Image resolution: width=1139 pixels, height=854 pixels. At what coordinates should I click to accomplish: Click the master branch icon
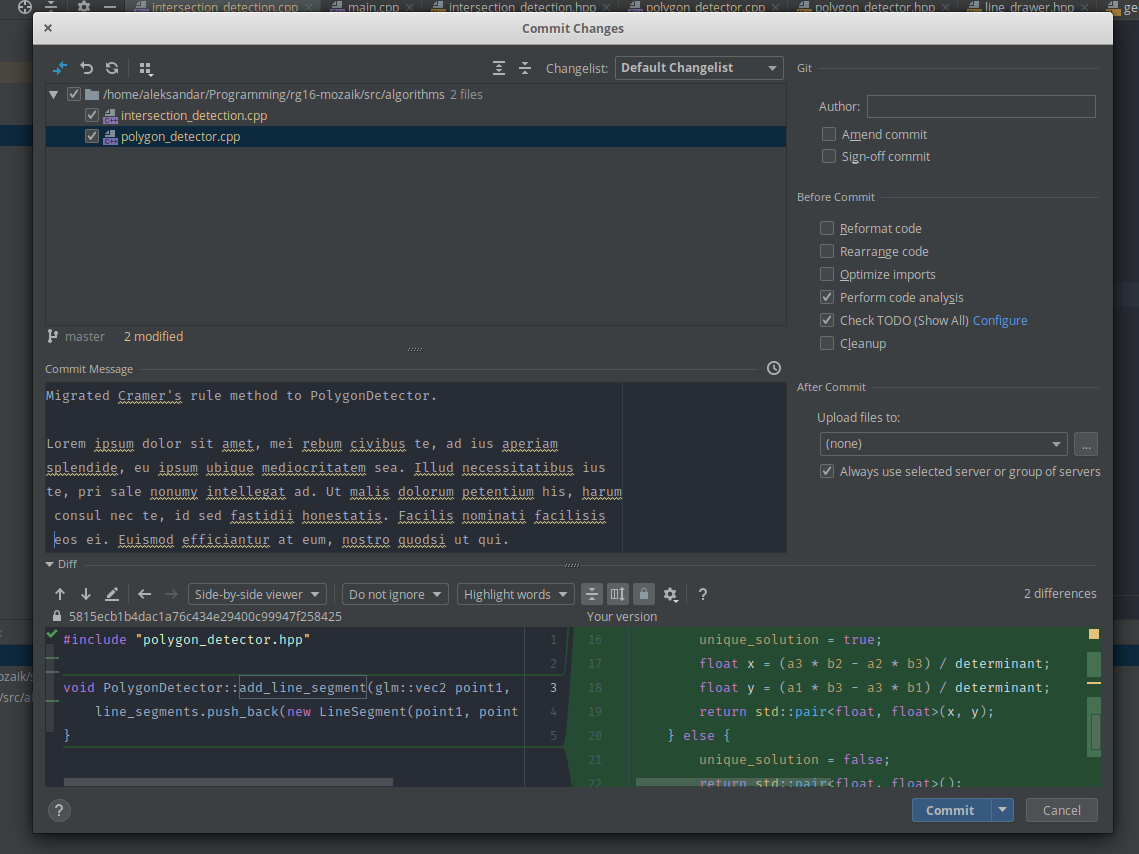click(x=52, y=336)
